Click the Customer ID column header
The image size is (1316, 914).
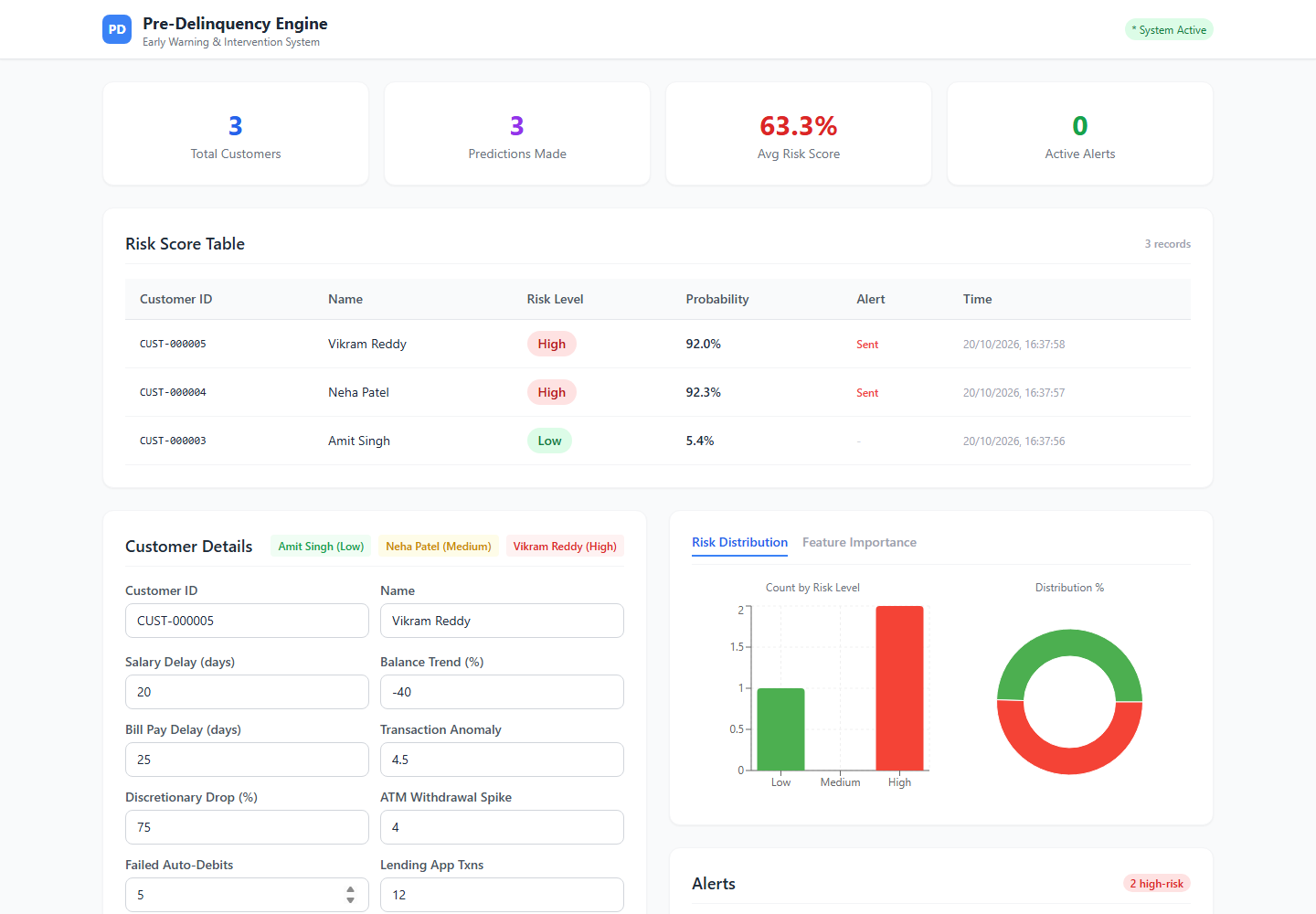(175, 299)
